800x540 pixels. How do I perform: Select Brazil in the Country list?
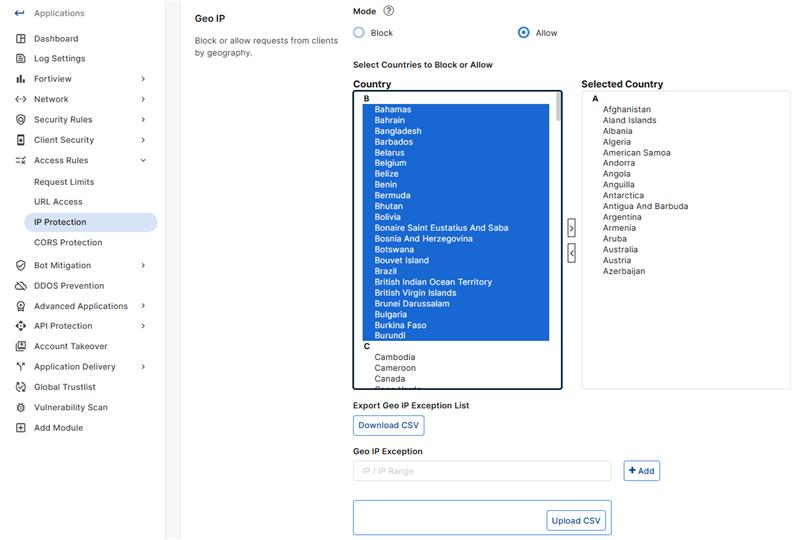click(386, 271)
